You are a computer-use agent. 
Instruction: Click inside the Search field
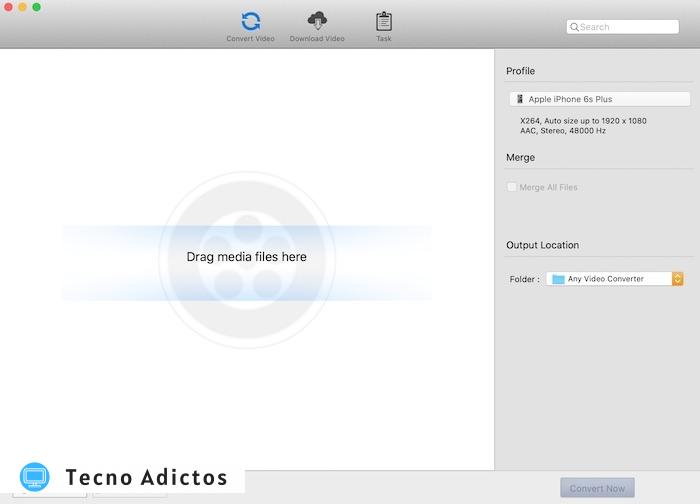point(630,27)
